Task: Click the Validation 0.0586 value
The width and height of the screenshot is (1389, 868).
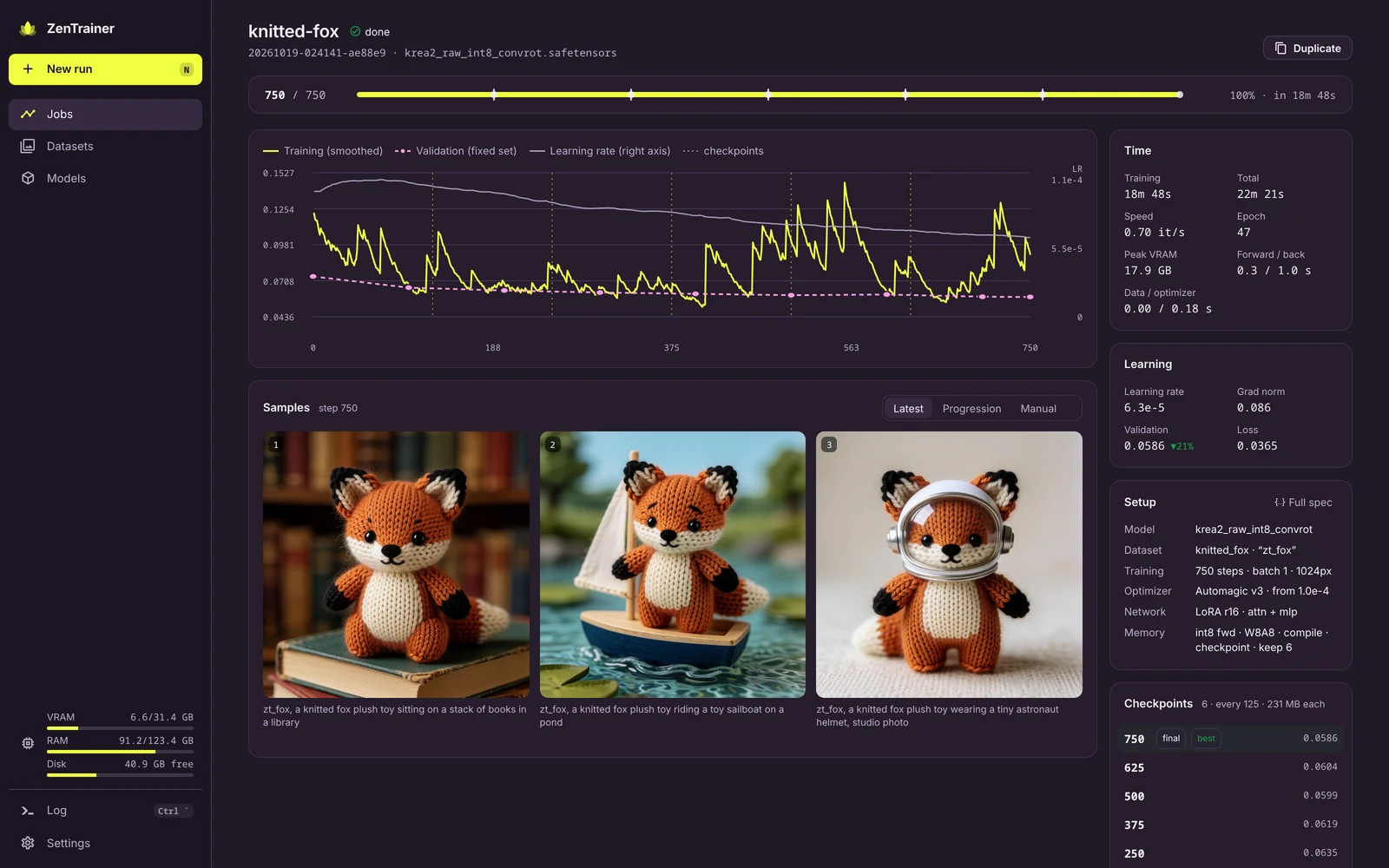Action: tap(1144, 446)
